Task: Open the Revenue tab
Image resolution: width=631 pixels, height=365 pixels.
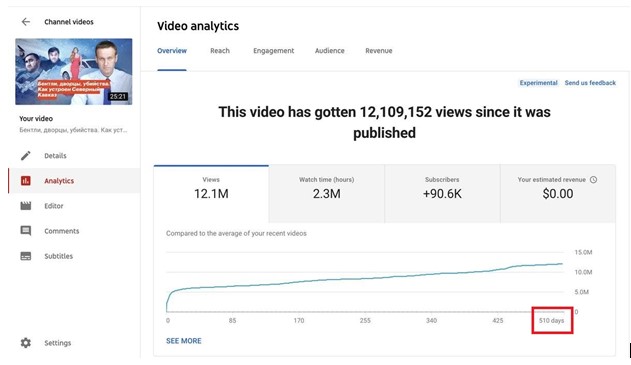Action: [379, 51]
